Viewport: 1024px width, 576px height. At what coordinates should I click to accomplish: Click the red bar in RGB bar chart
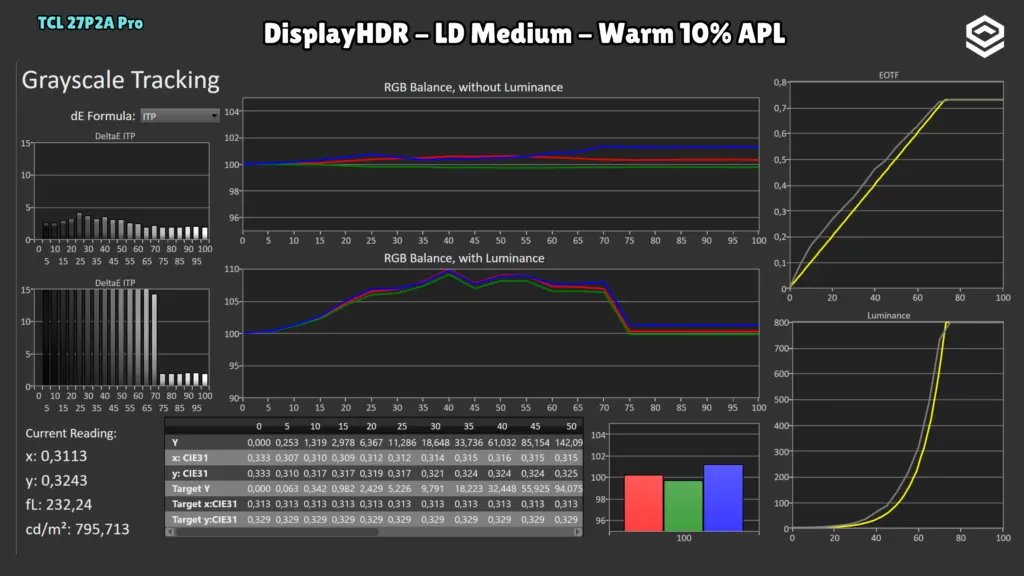point(643,503)
